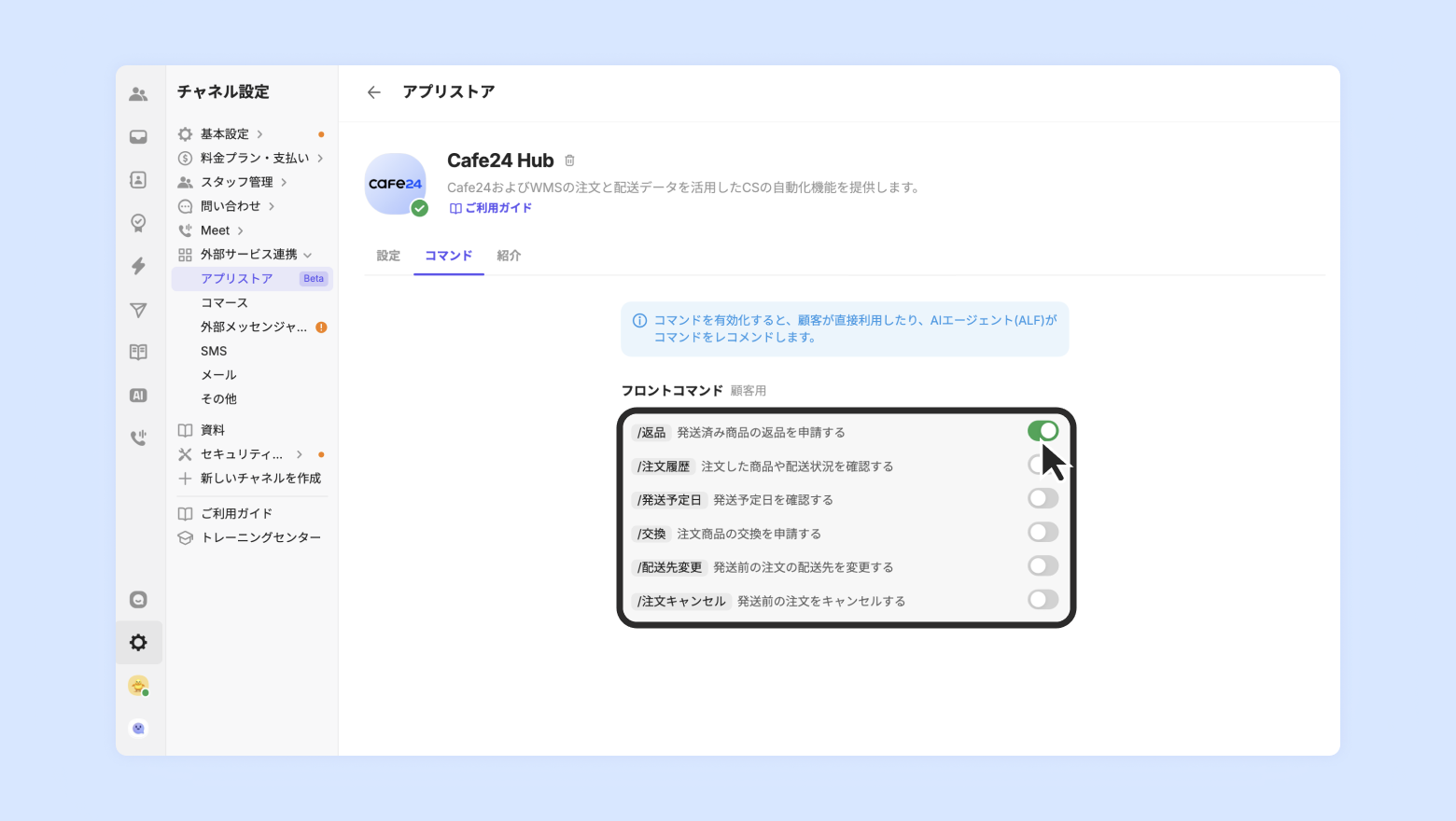Screen dimensions: 1456x821
Task: Click the /発送予定日 command tag
Action: pos(670,500)
